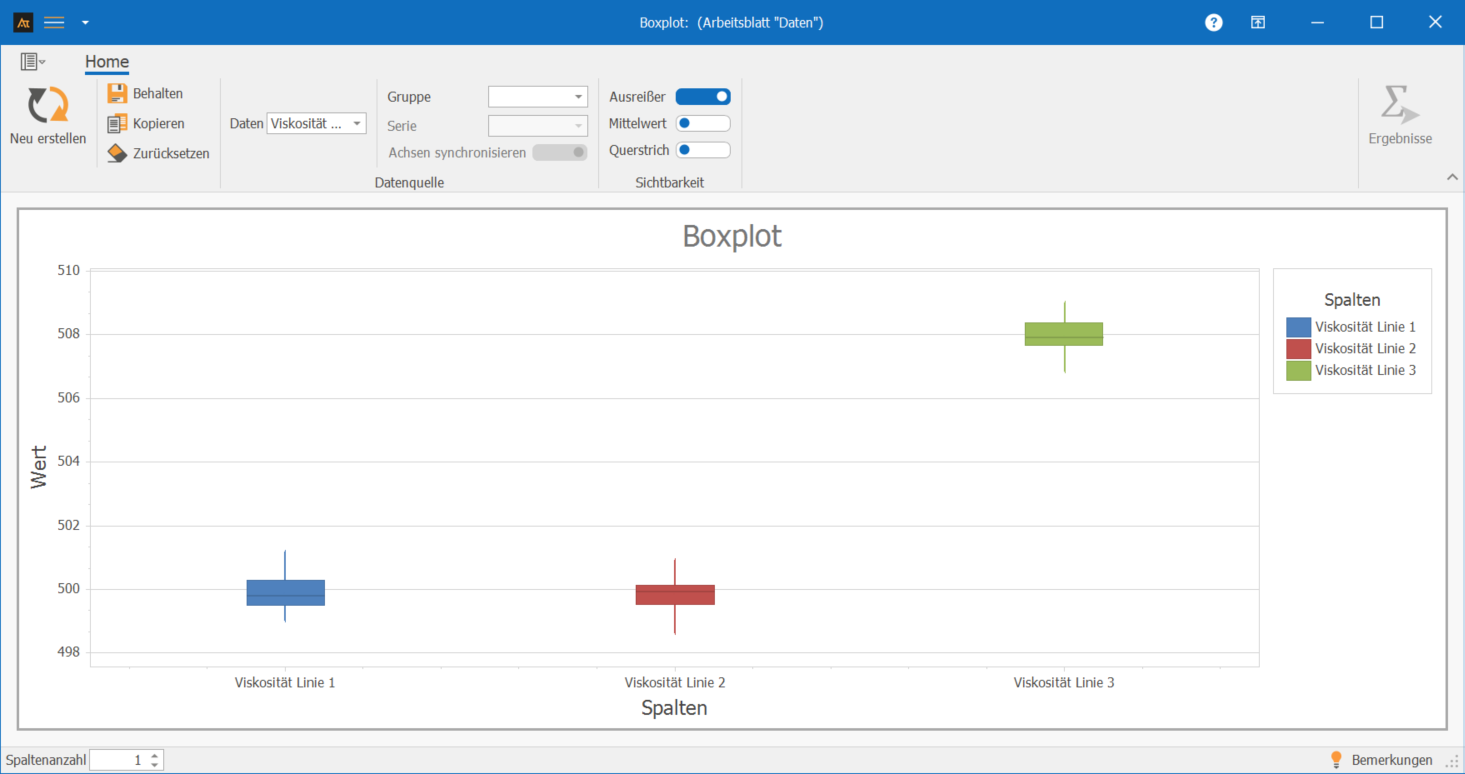Click the Kopieren copy icon
The width and height of the screenshot is (1465, 774).
(x=117, y=124)
